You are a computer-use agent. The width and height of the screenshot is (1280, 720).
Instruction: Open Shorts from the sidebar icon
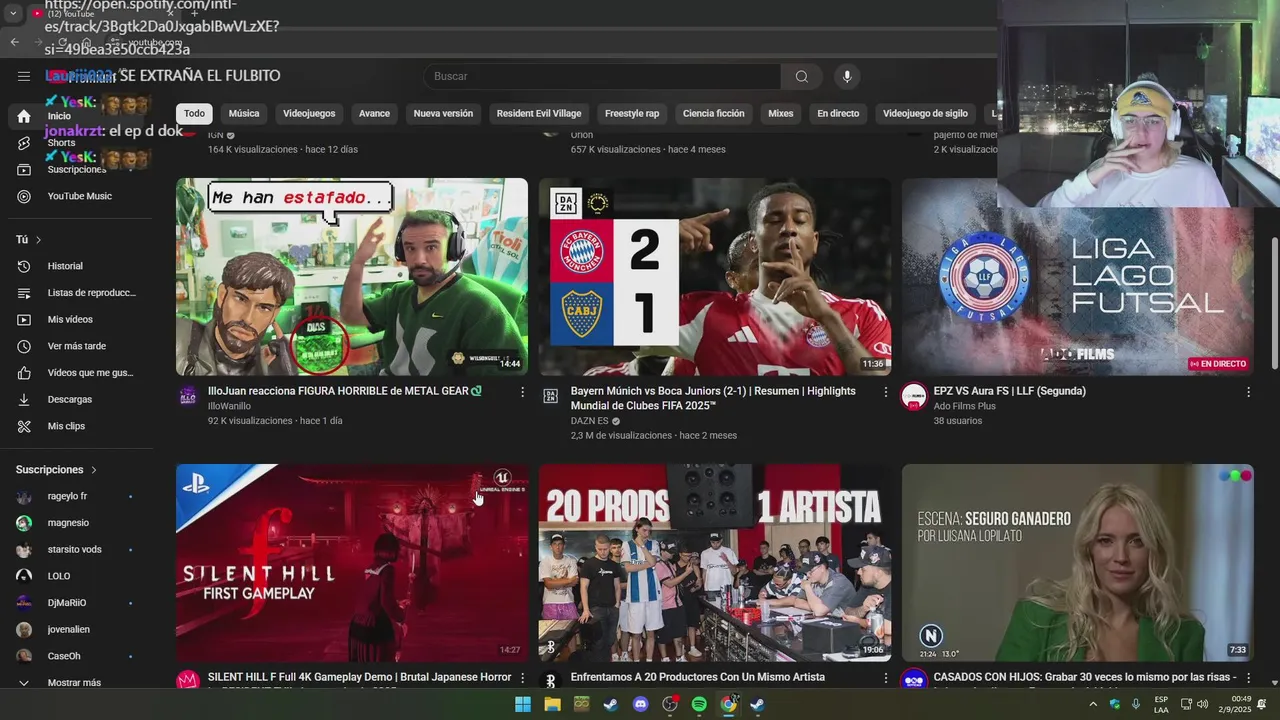coord(24,143)
